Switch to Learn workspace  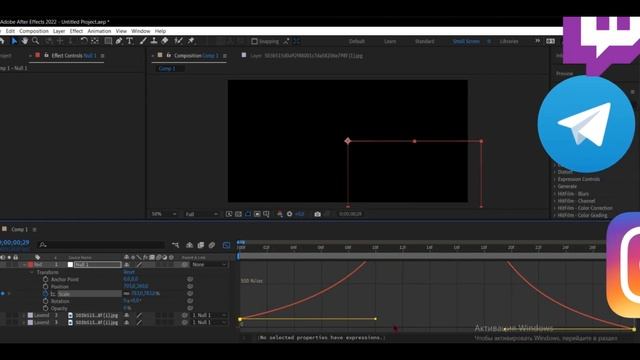pos(390,41)
